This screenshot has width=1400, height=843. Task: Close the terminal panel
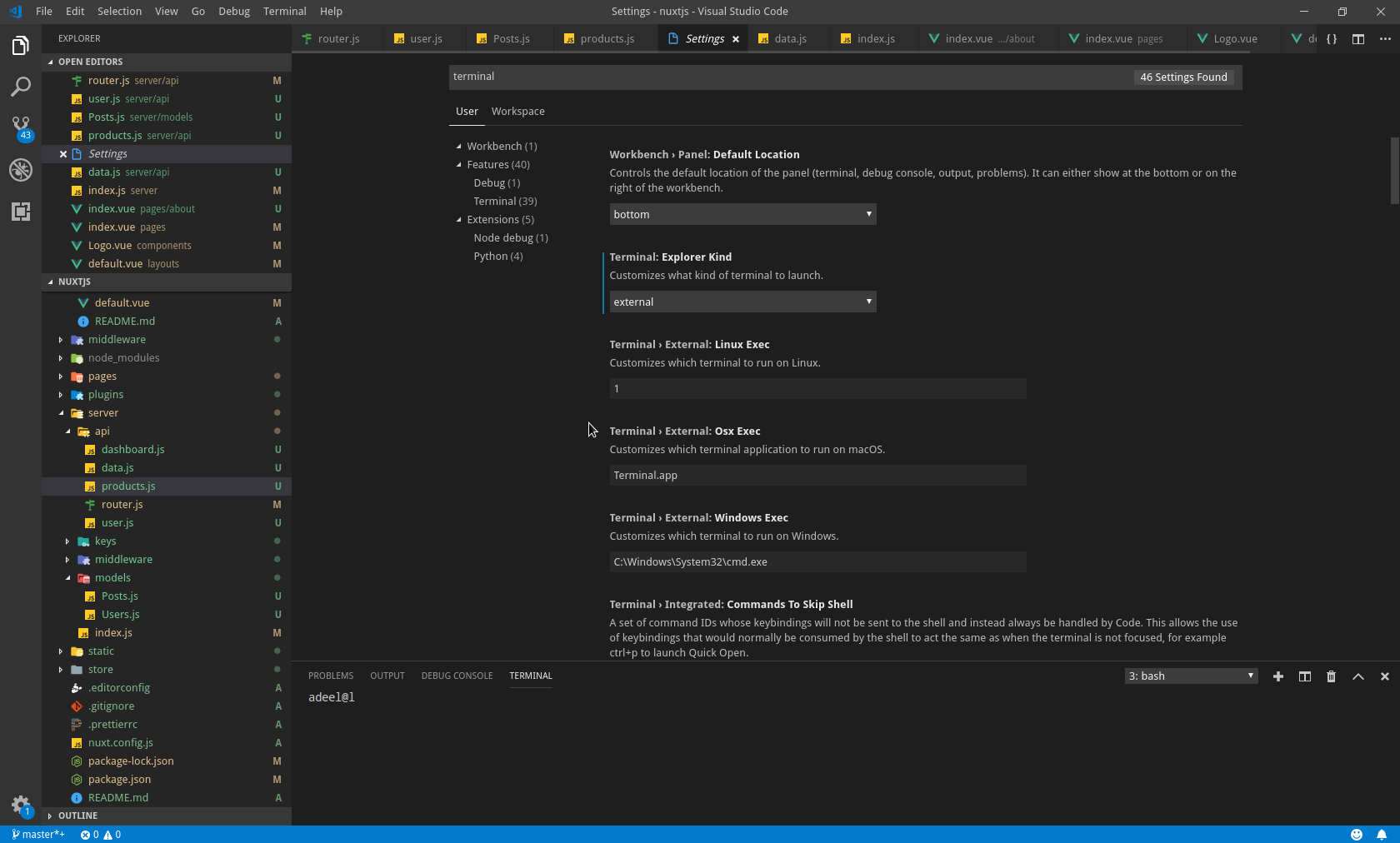[x=1385, y=676]
